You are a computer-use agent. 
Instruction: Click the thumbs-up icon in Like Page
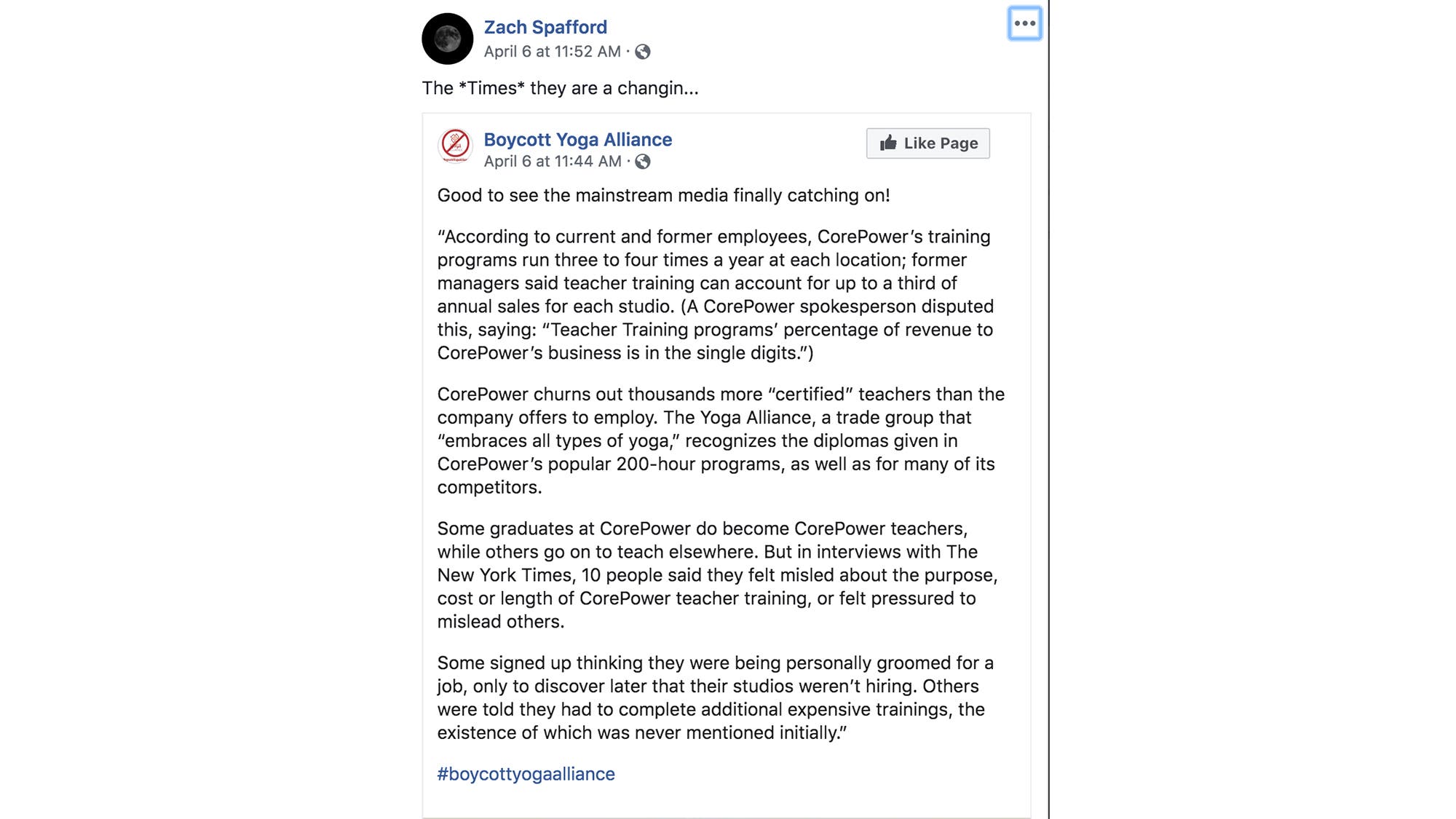887,143
